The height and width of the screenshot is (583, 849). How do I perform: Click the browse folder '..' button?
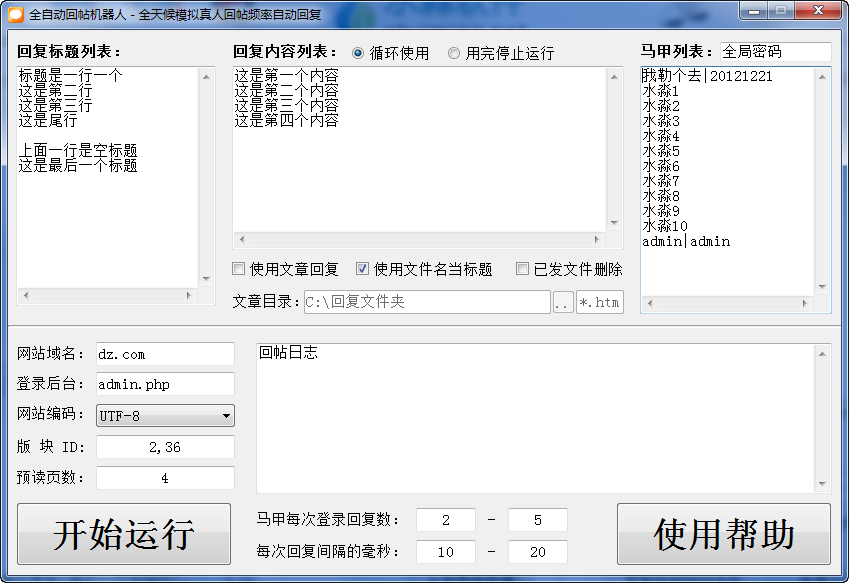[563, 302]
